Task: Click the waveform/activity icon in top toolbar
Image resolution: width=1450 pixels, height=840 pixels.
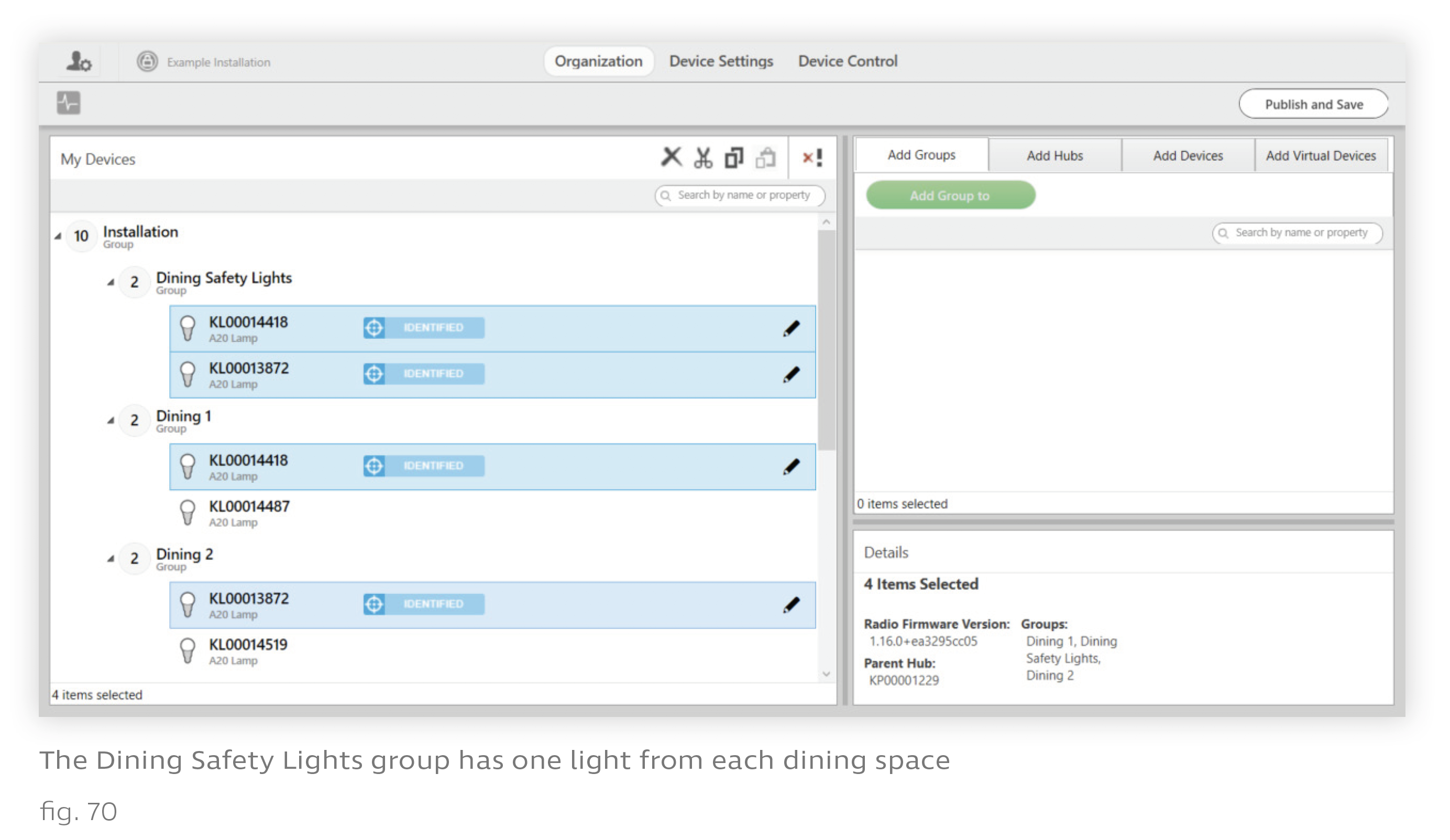Action: (67, 103)
